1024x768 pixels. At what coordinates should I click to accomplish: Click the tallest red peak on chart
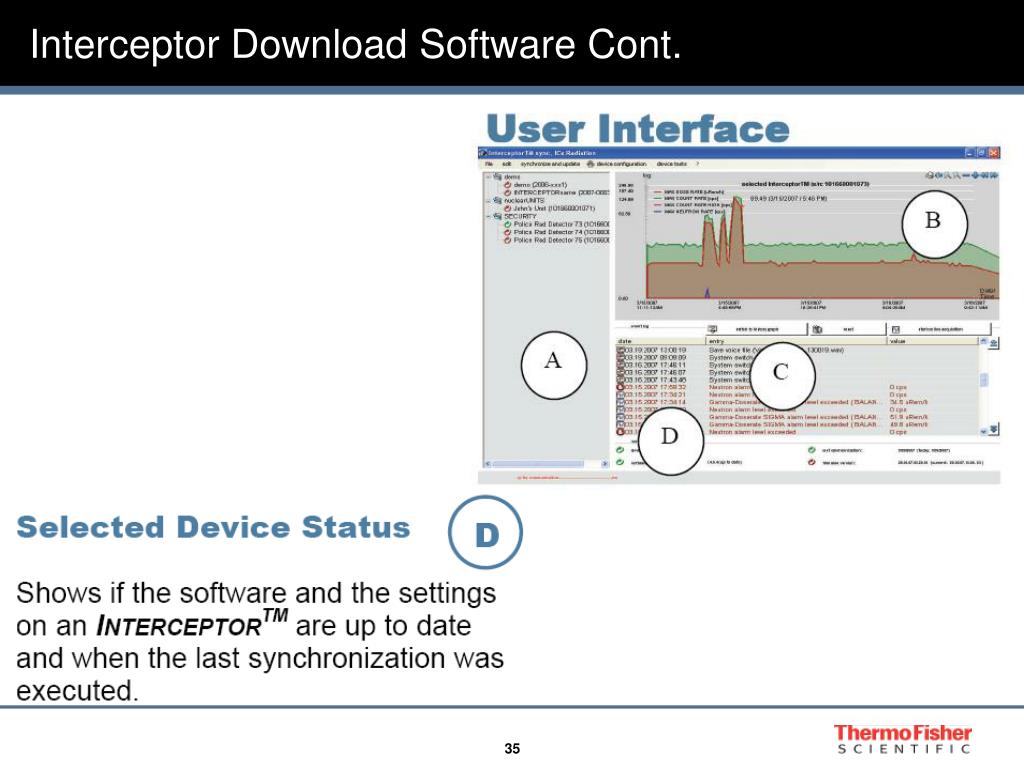[737, 229]
